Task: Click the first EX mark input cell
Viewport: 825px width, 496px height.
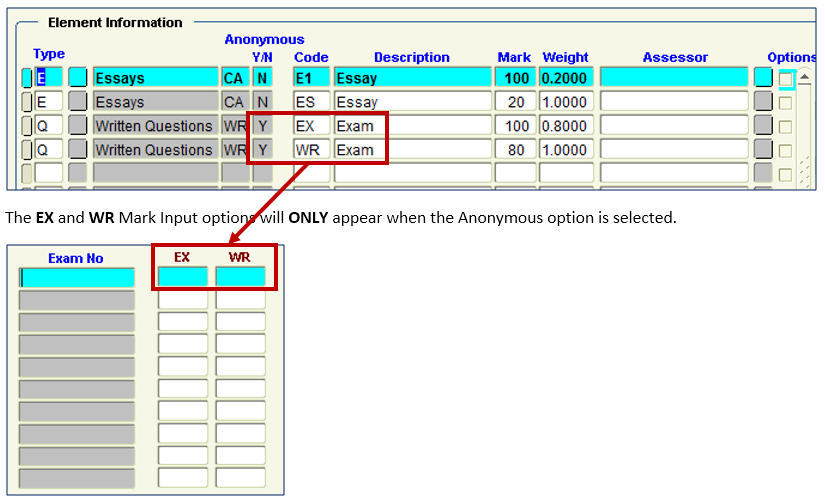Action: (x=182, y=277)
